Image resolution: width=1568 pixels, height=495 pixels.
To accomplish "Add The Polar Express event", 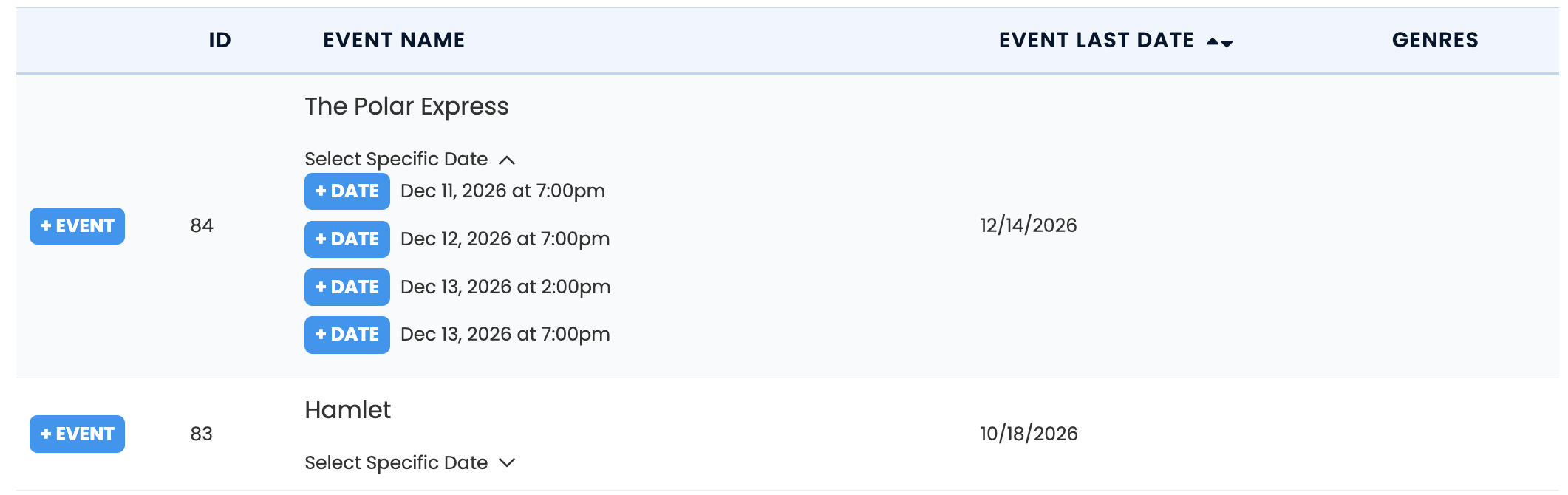I will tap(77, 226).
